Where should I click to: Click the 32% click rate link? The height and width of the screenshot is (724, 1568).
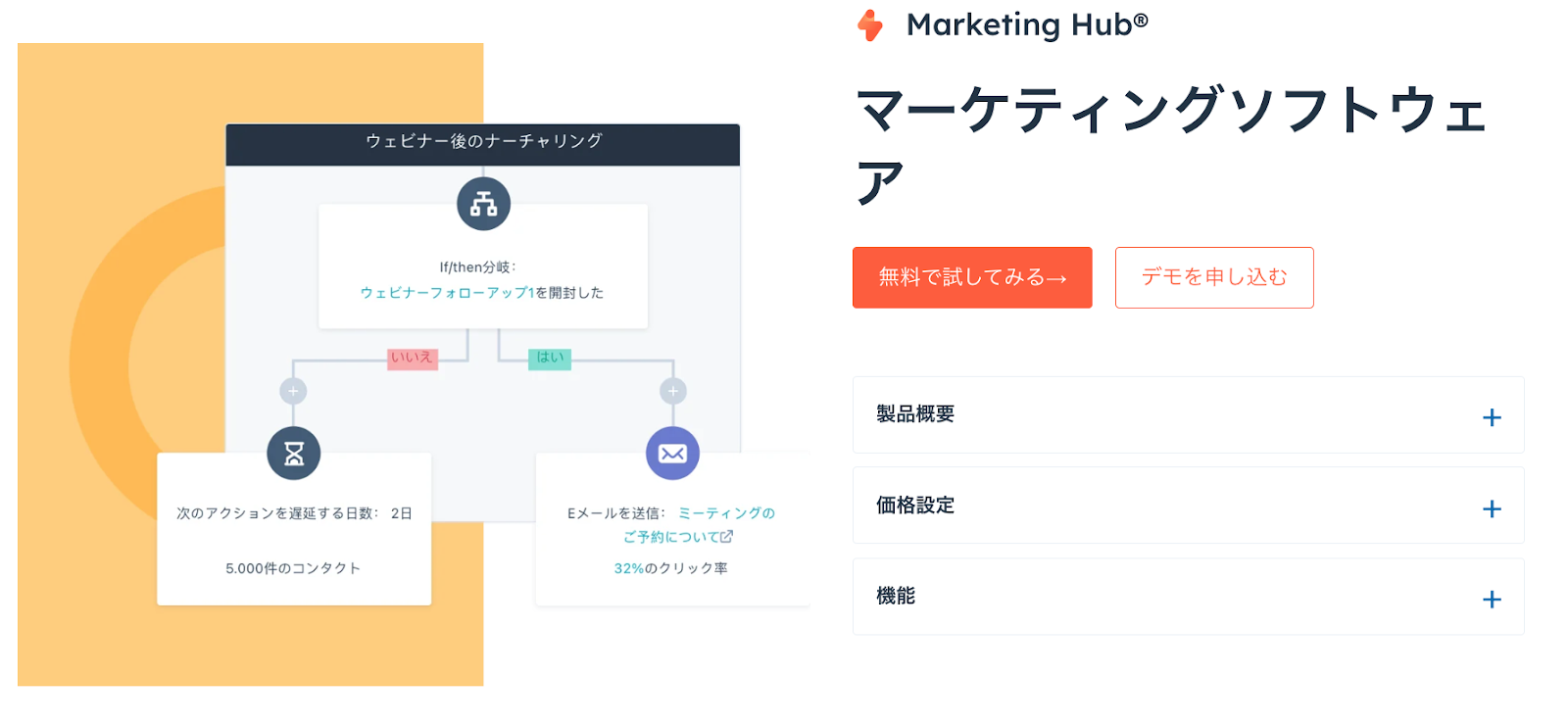coord(629,568)
